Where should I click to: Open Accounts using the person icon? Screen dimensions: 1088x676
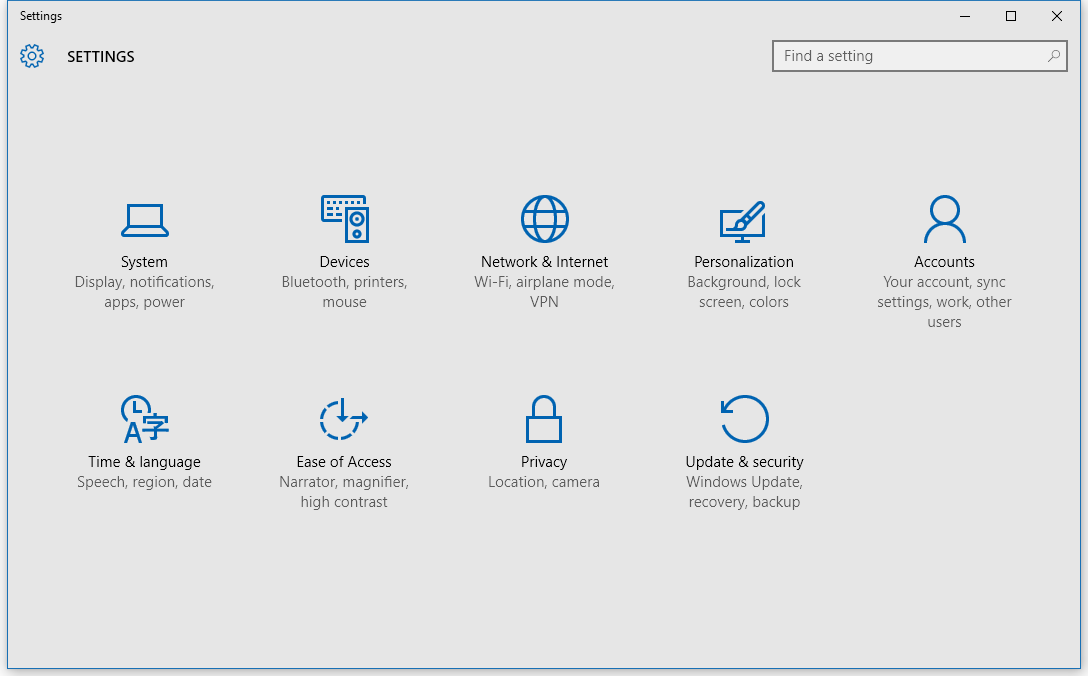point(944,219)
